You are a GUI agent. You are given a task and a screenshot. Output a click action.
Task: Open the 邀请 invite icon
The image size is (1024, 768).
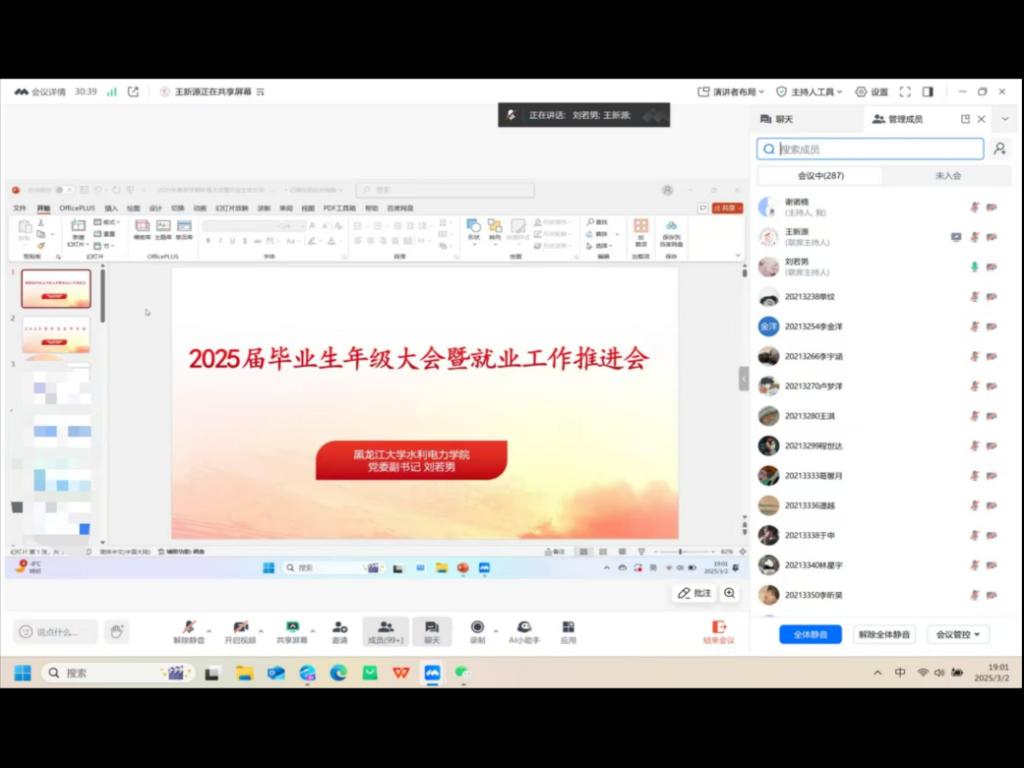tap(340, 631)
